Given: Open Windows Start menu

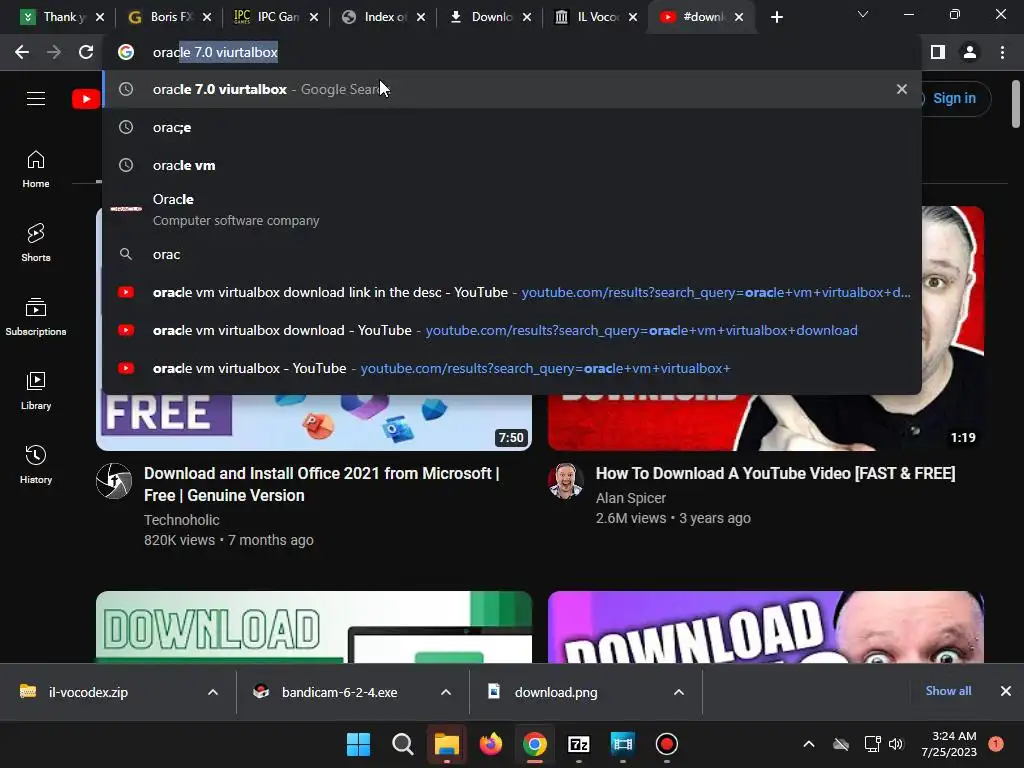Looking at the screenshot, I should [359, 744].
